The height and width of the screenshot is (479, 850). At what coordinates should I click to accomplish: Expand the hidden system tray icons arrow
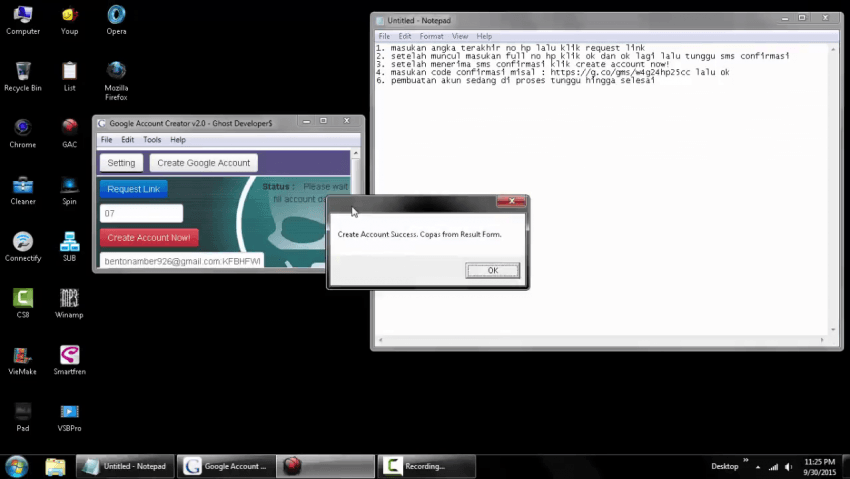759,467
